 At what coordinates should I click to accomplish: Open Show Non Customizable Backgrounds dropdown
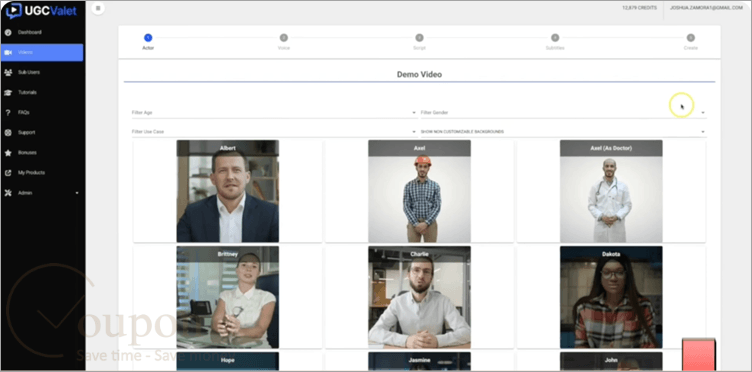(563, 132)
